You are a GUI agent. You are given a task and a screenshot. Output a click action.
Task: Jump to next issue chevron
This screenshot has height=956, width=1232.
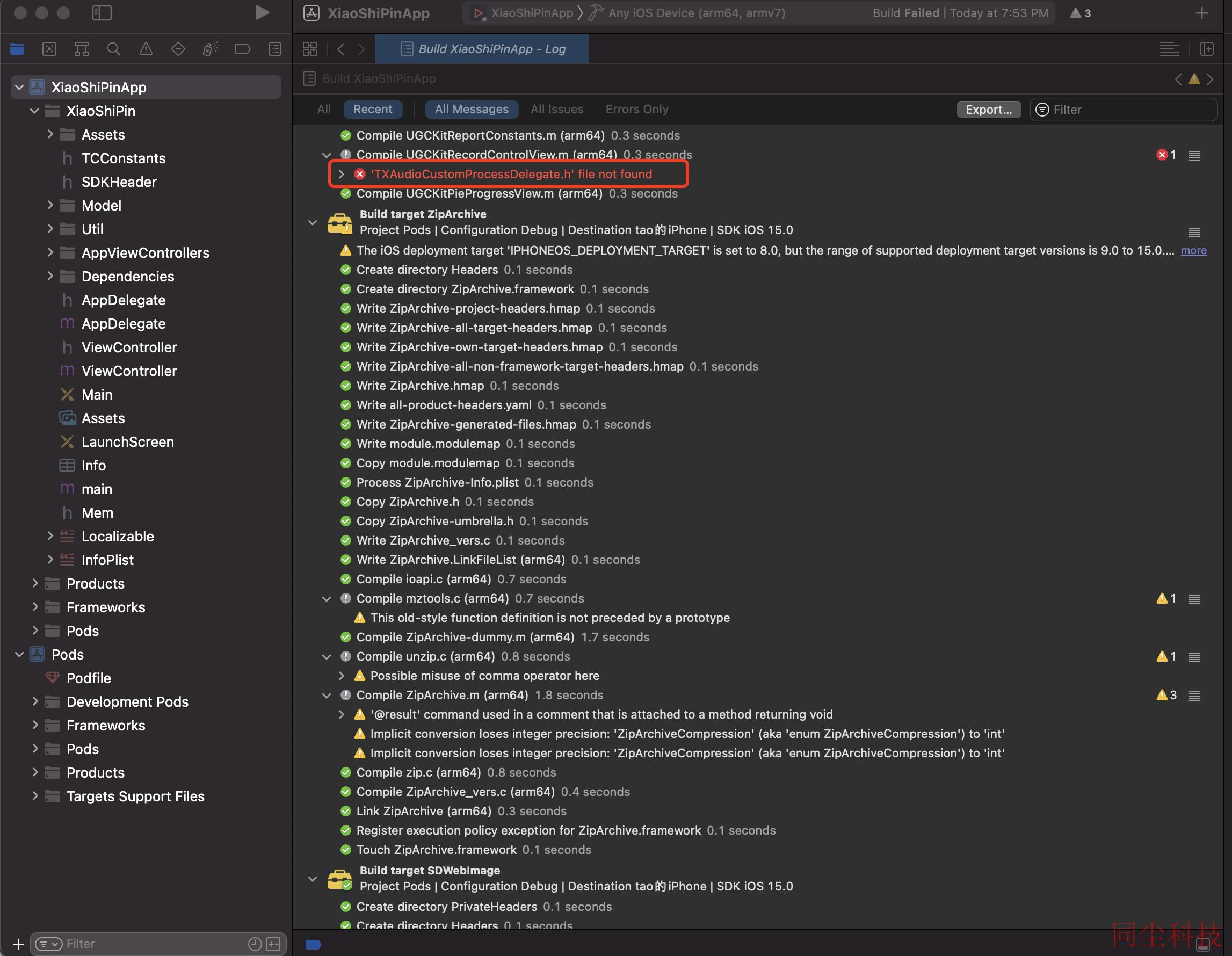tap(1210, 79)
